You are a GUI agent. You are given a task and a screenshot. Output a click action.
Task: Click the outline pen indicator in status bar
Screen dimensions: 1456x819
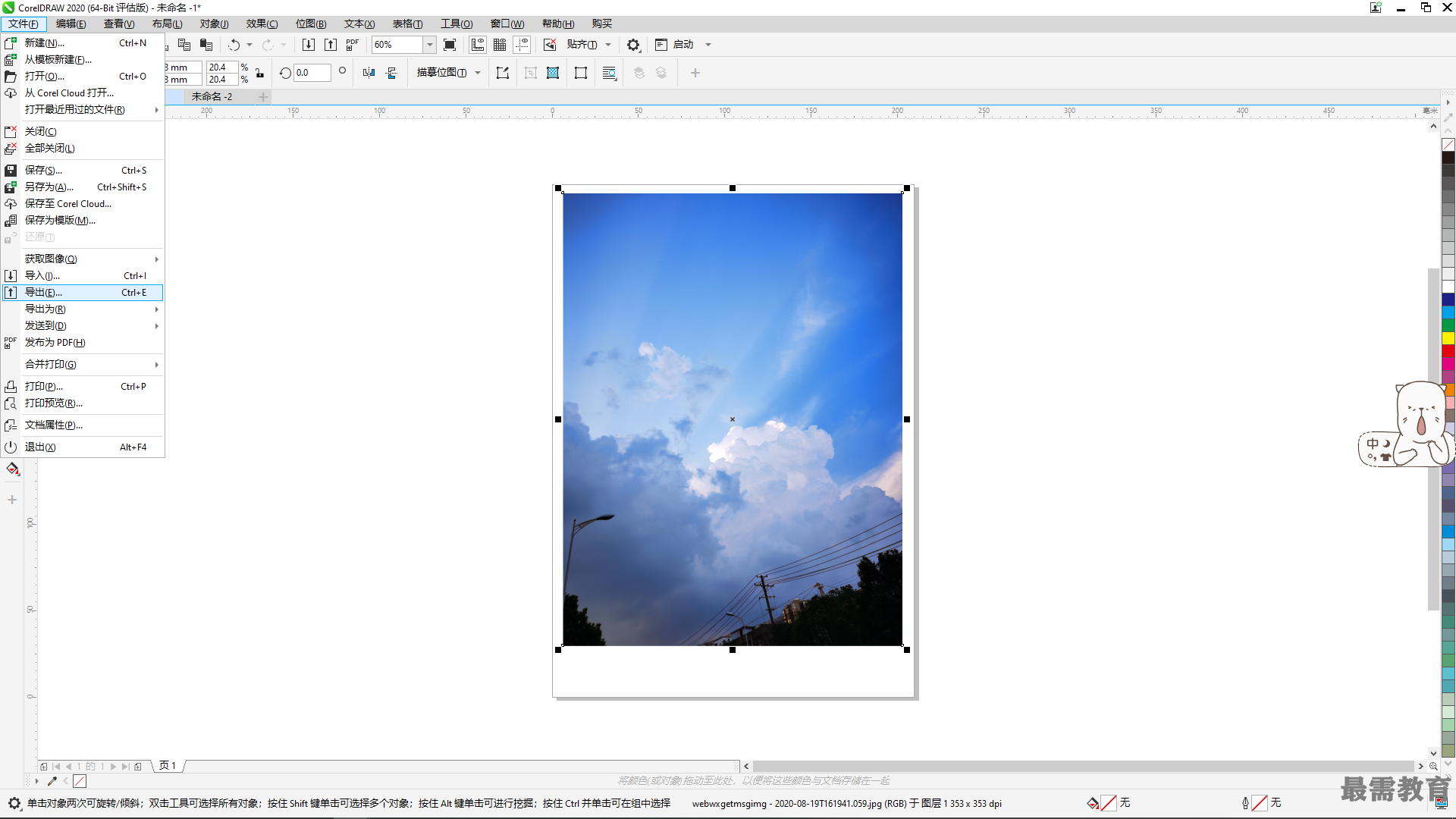[x=1245, y=803]
